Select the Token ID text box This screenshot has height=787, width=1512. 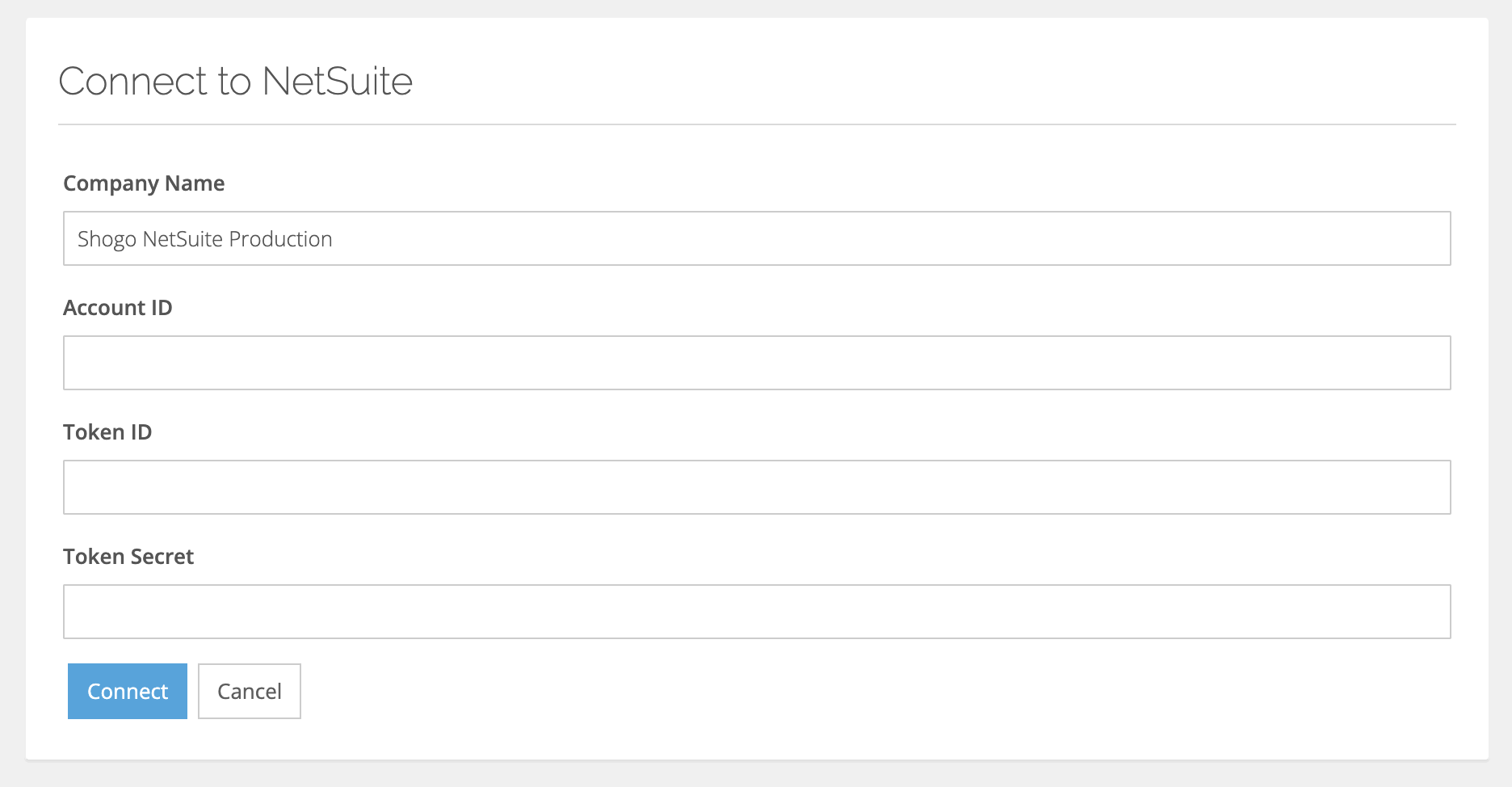757,487
